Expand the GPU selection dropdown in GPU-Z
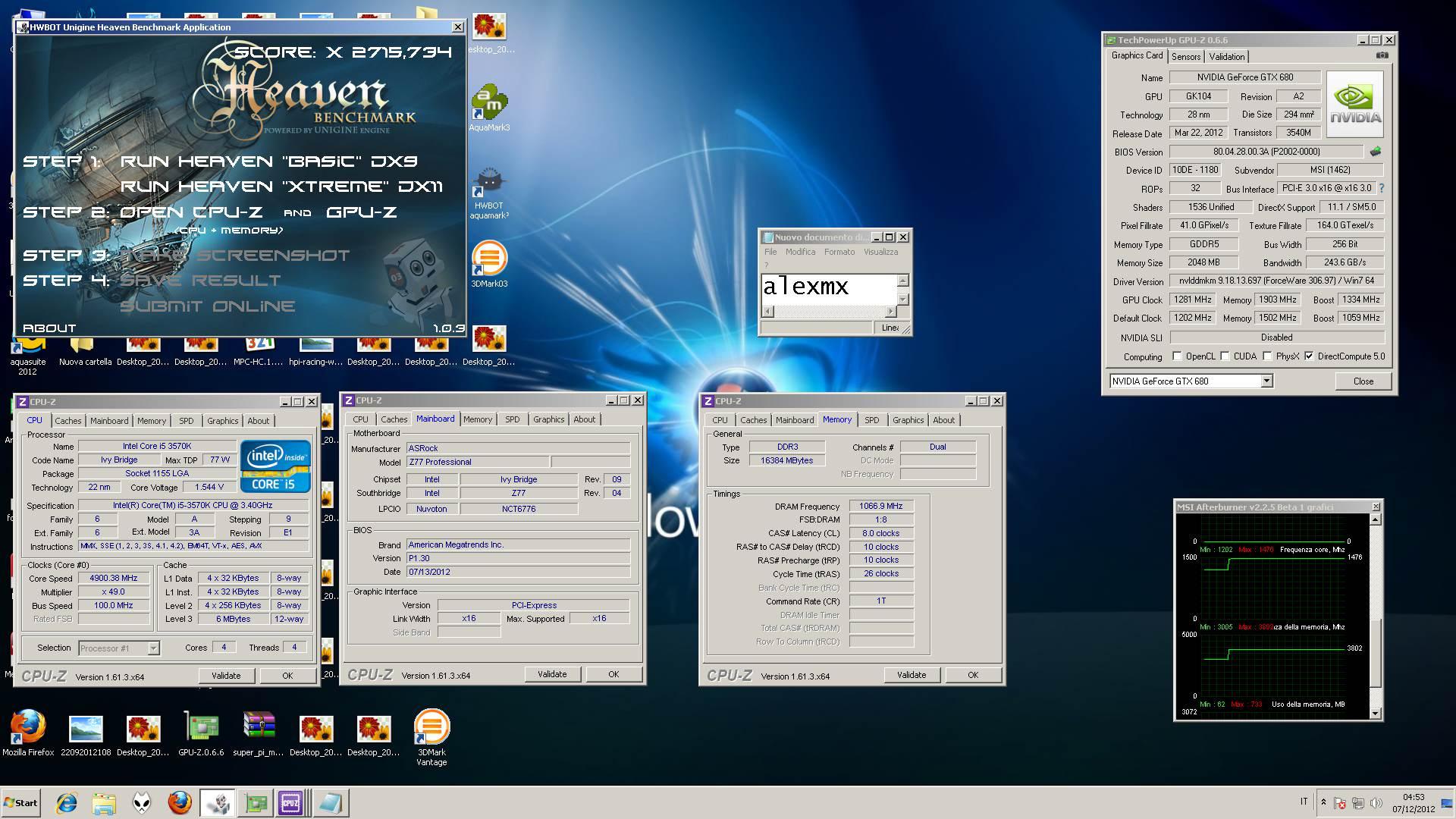Viewport: 1456px width, 819px height. pos(1266,381)
